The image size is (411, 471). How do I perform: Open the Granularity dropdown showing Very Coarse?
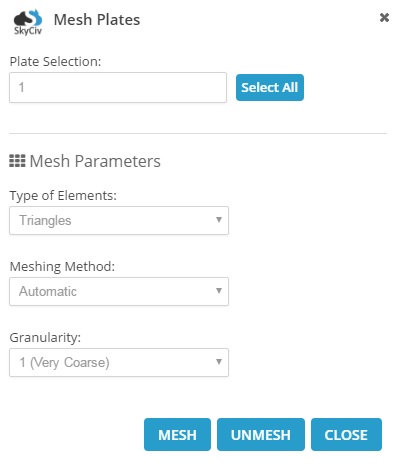point(119,362)
